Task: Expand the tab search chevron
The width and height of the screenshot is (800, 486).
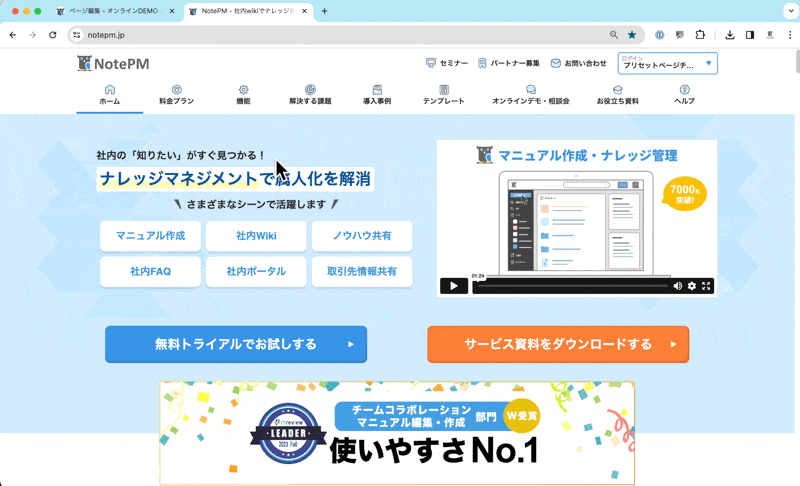Action: pos(790,11)
